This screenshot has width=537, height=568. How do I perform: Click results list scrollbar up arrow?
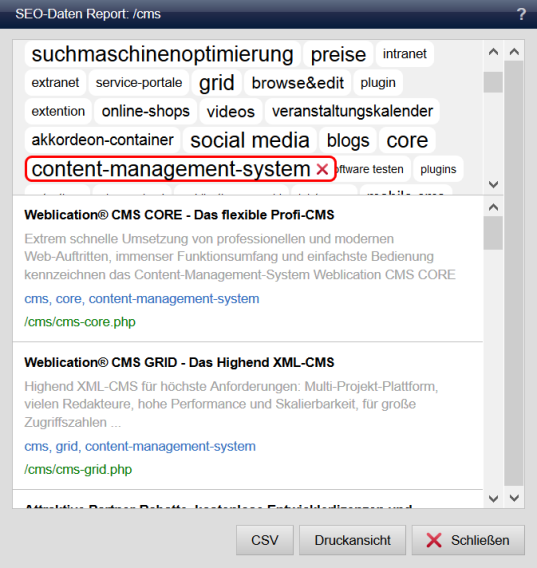(x=493, y=207)
